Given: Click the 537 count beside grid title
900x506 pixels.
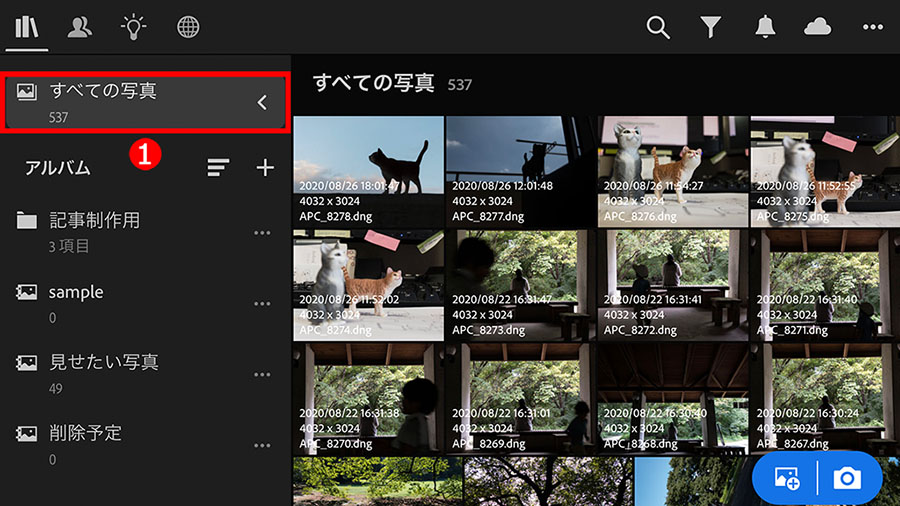Looking at the screenshot, I should (460, 85).
